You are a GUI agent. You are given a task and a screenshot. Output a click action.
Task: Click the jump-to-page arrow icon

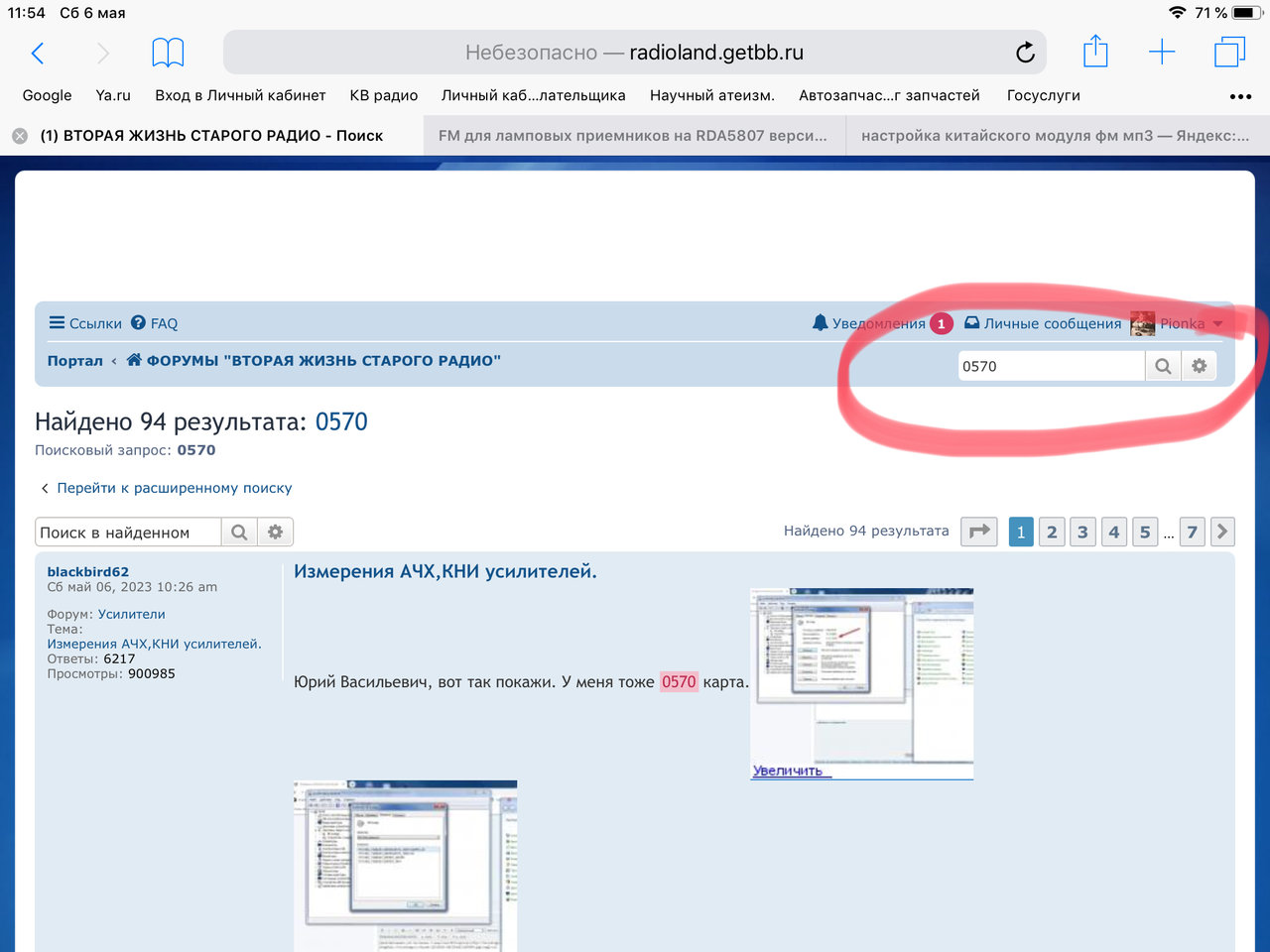coord(979,532)
